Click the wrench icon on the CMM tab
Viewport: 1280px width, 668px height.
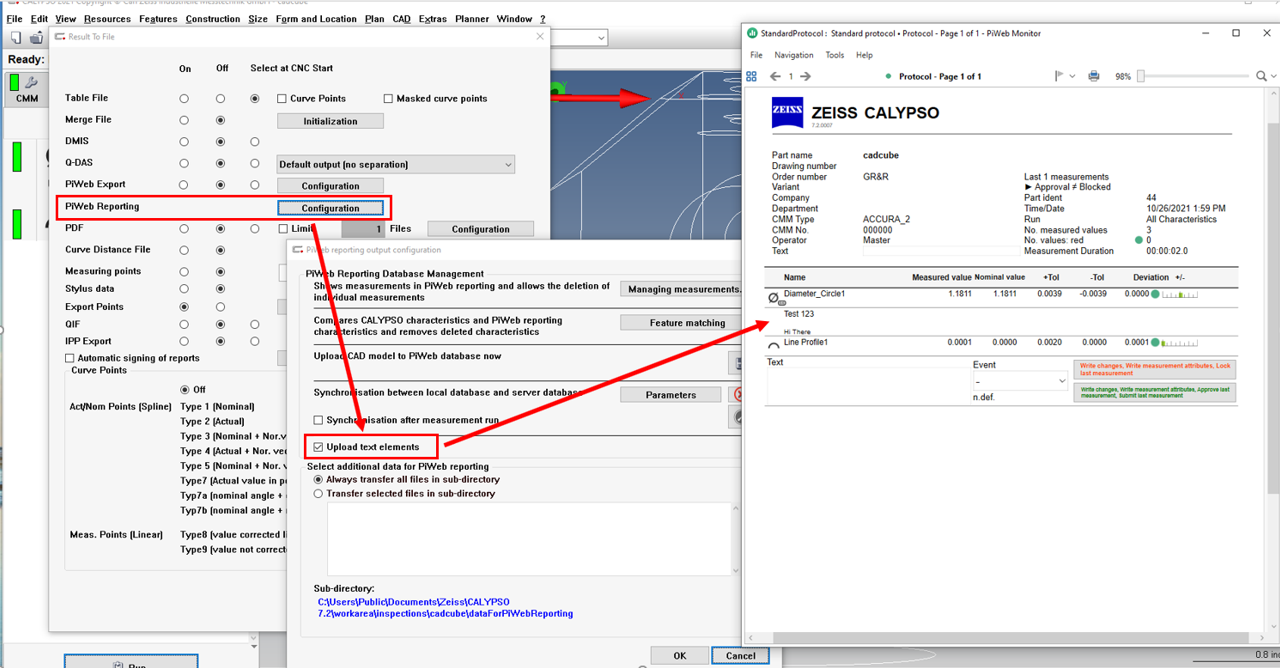[x=31, y=83]
